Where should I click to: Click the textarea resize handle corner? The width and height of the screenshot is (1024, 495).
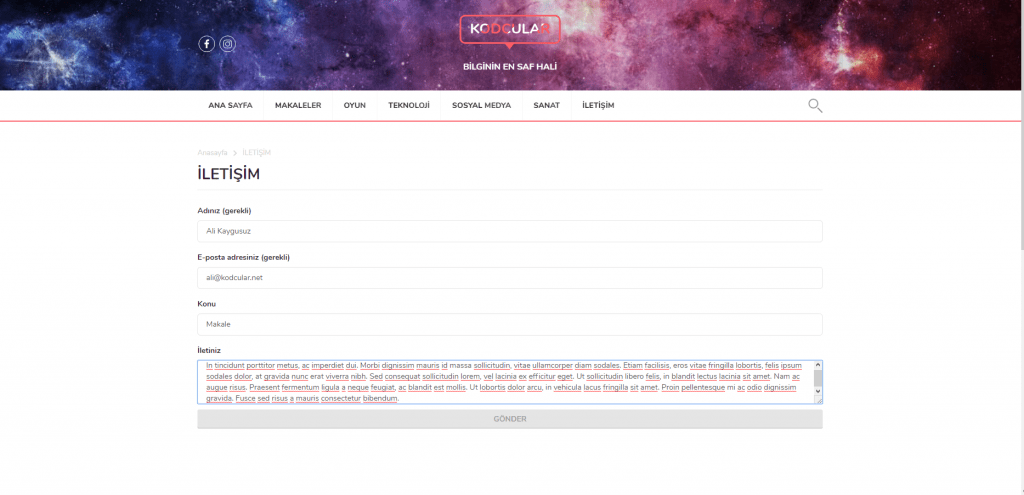coord(818,400)
